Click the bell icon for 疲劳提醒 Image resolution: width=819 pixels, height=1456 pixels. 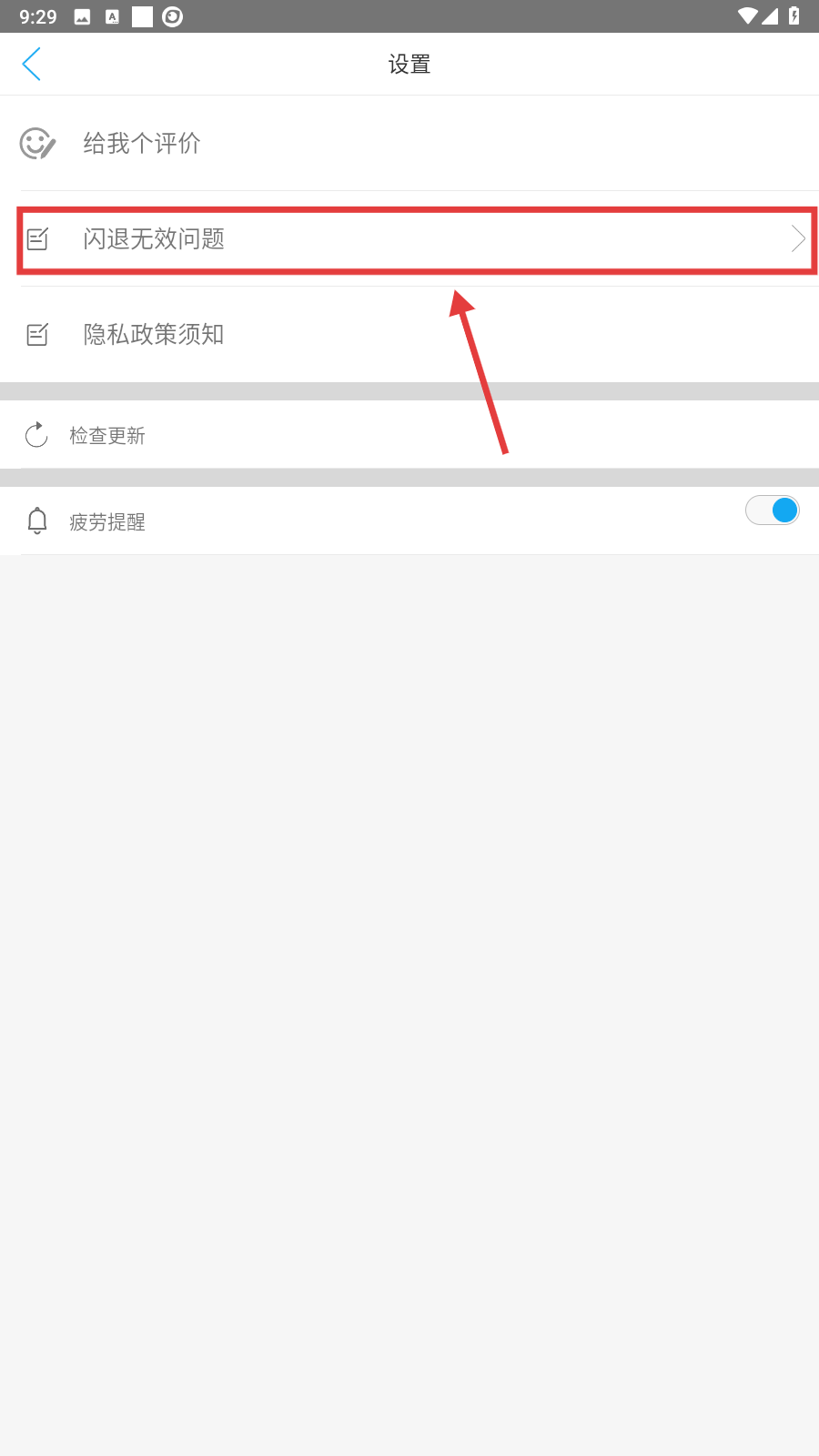[x=37, y=521]
